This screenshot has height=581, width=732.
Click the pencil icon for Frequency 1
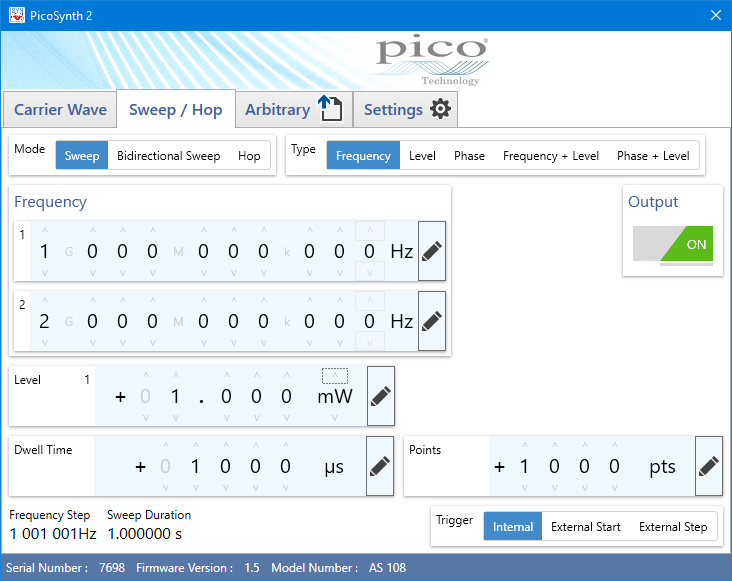click(x=431, y=251)
